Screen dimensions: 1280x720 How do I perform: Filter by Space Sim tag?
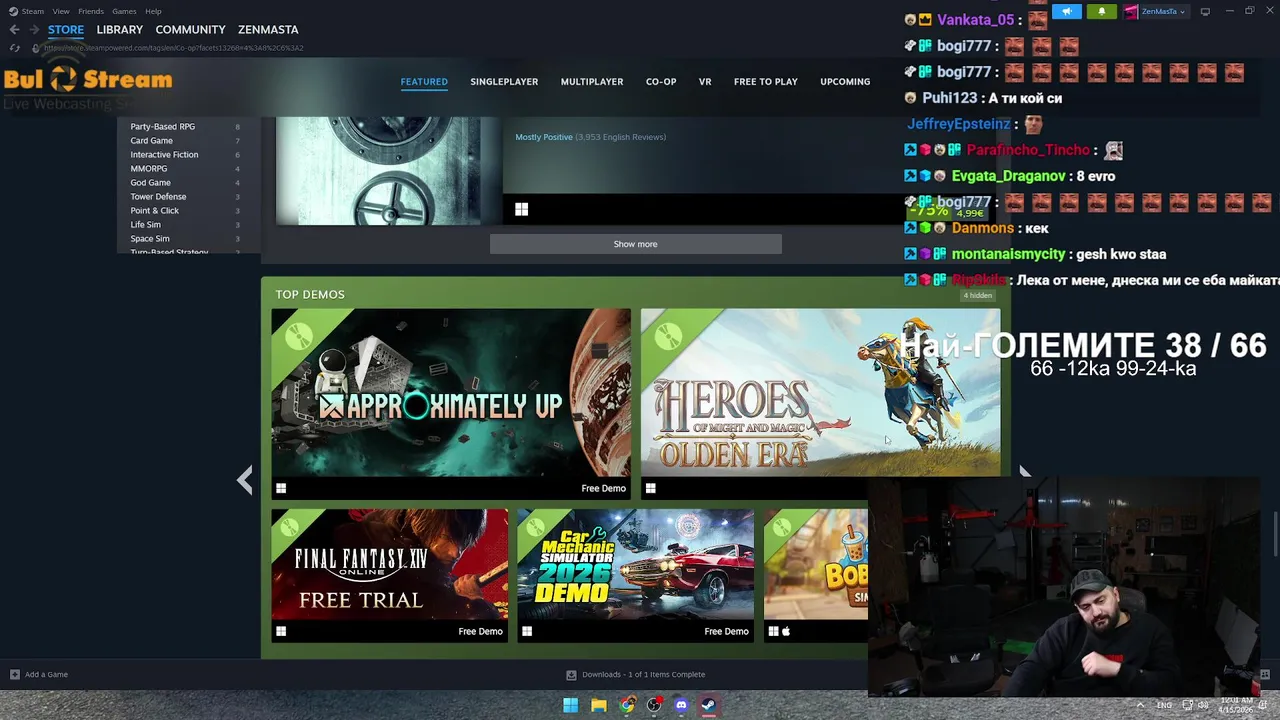click(150, 239)
